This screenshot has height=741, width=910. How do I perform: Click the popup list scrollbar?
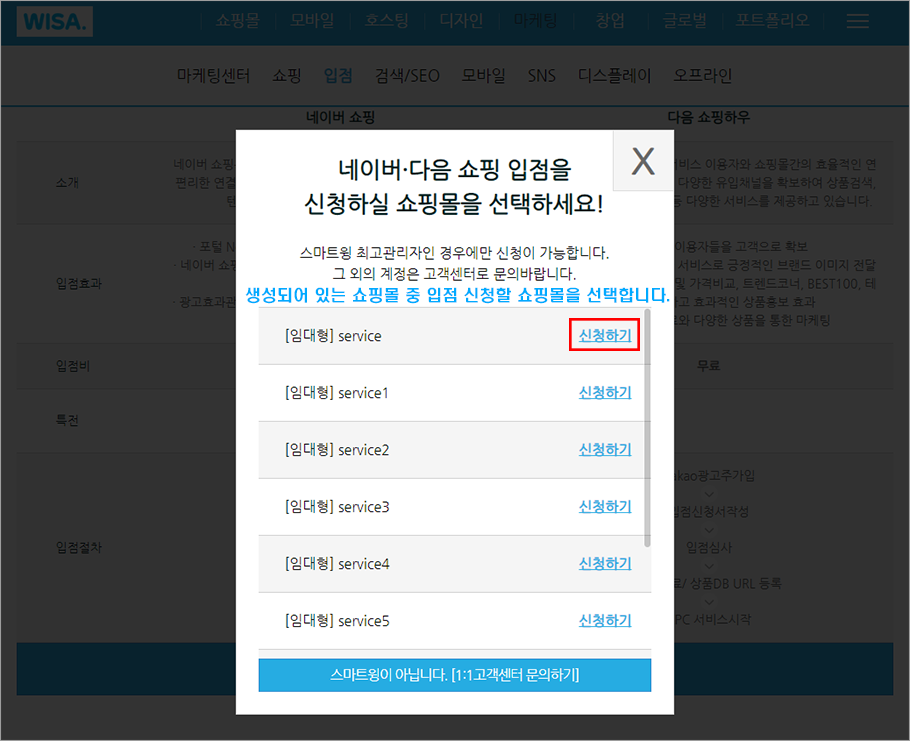tap(647, 428)
